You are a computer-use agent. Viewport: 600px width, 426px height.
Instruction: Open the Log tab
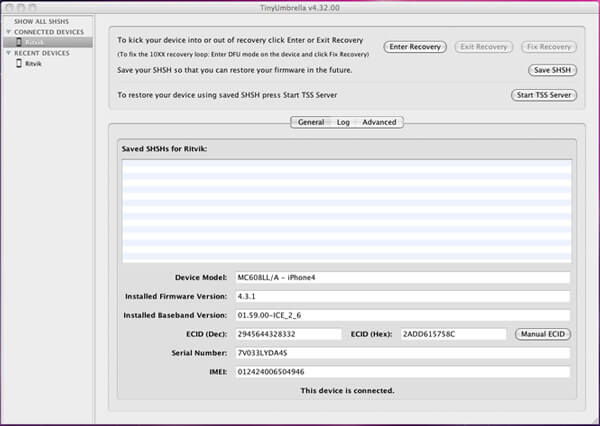click(x=343, y=122)
